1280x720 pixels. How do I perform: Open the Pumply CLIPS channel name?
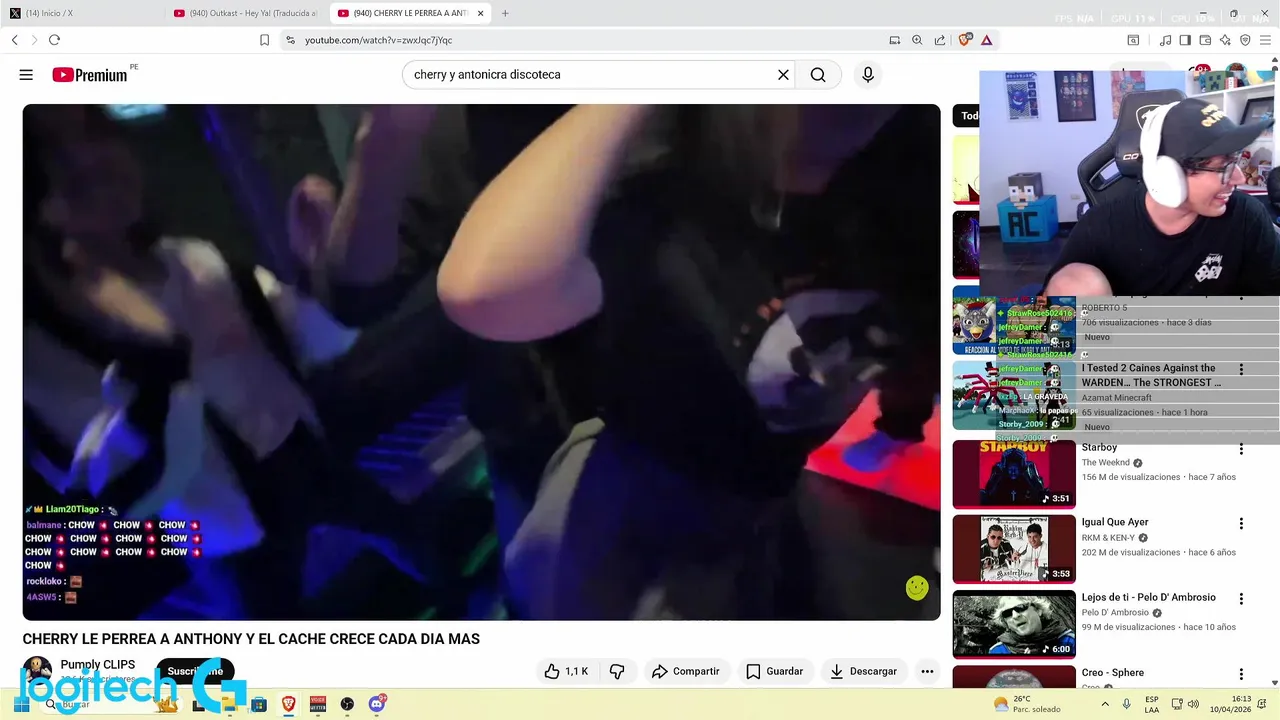pyautogui.click(x=98, y=664)
